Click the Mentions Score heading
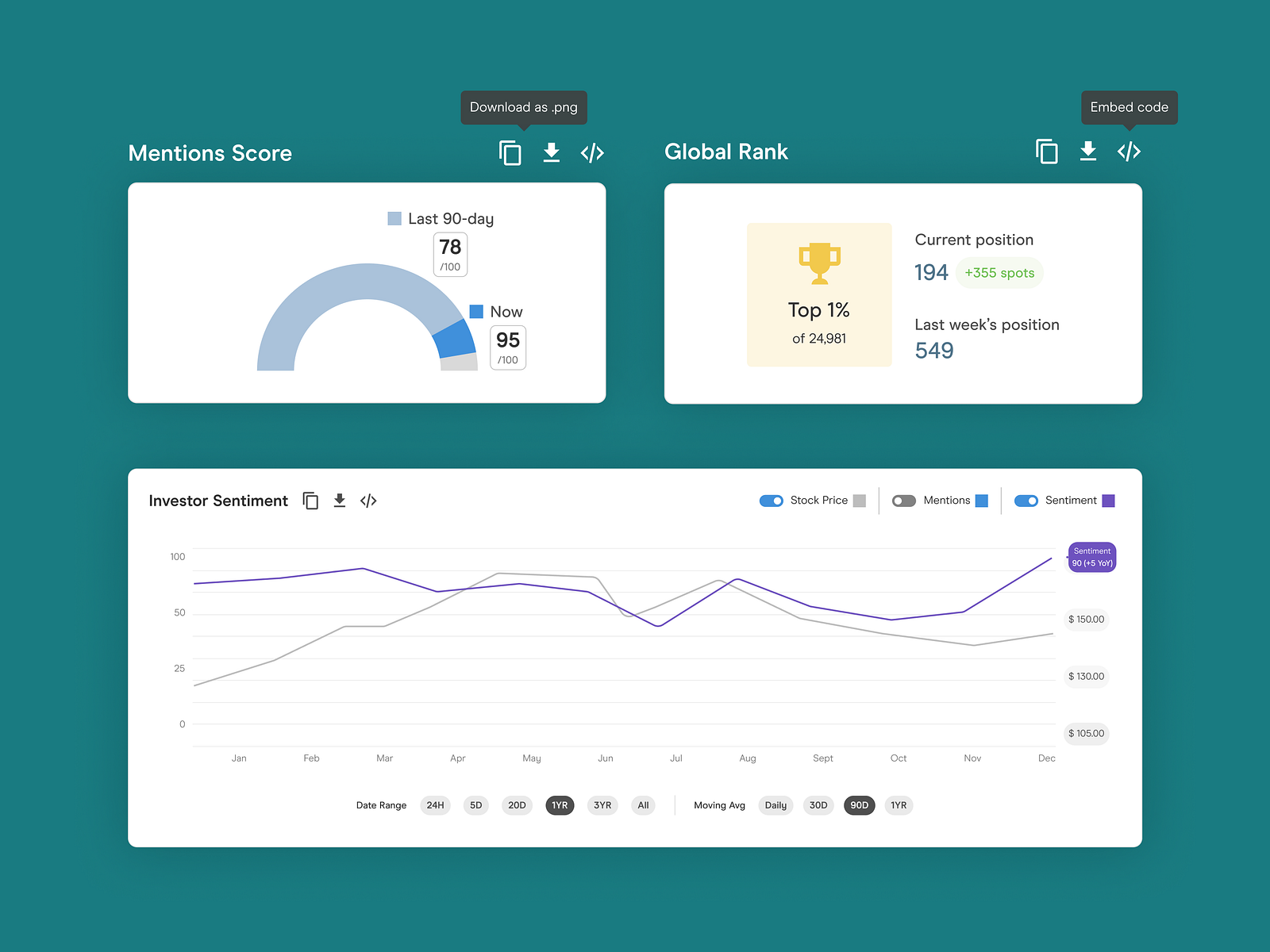The width and height of the screenshot is (1270, 952). (210, 153)
